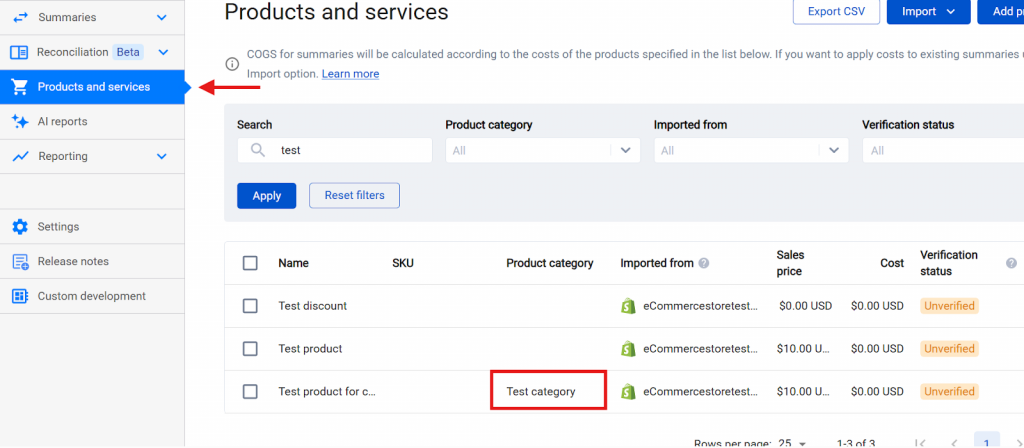Click the help icon beside Imported from header
This screenshot has width=1024, height=448.
click(704, 264)
